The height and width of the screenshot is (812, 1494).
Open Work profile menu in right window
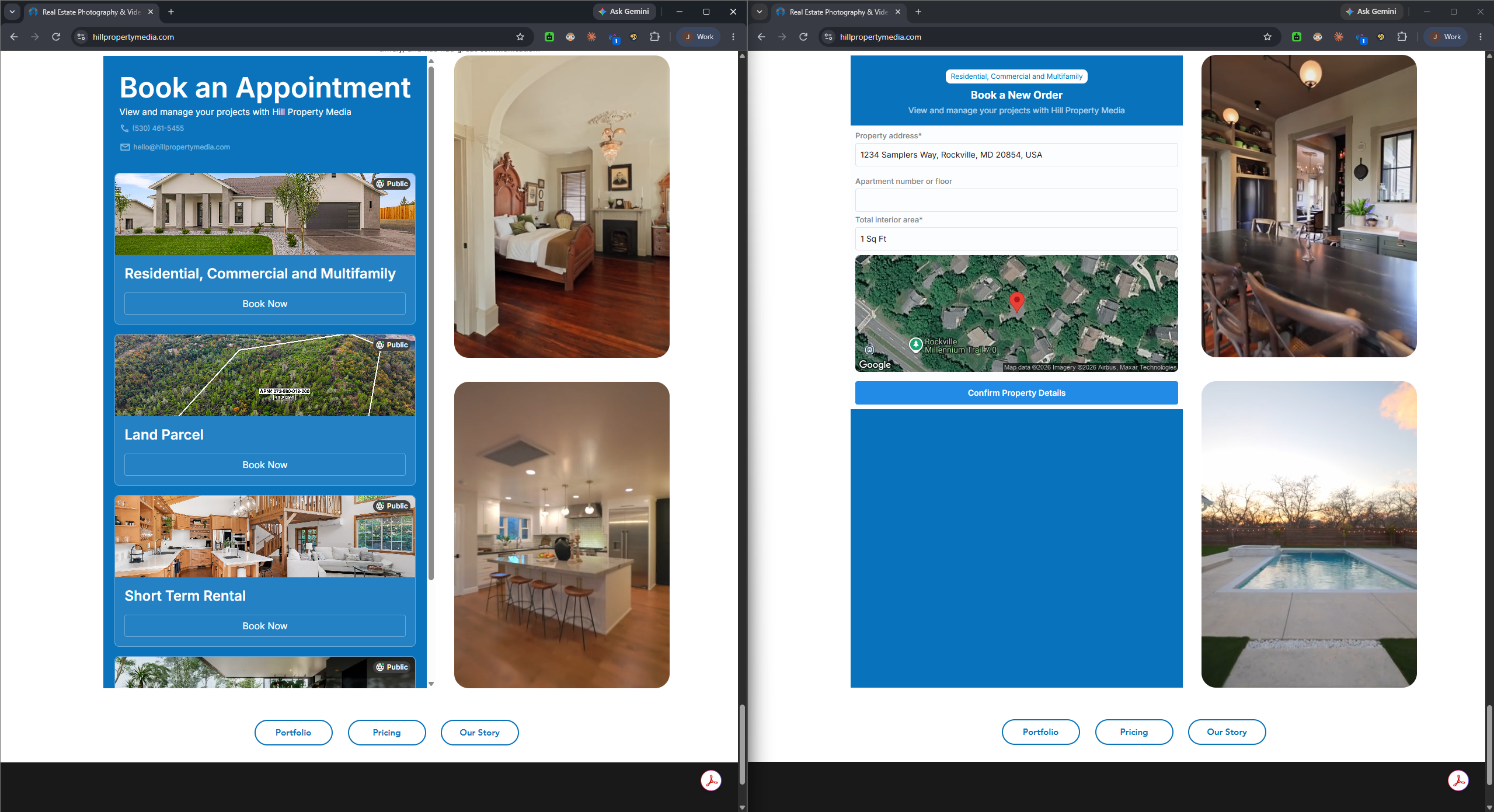tap(1446, 37)
